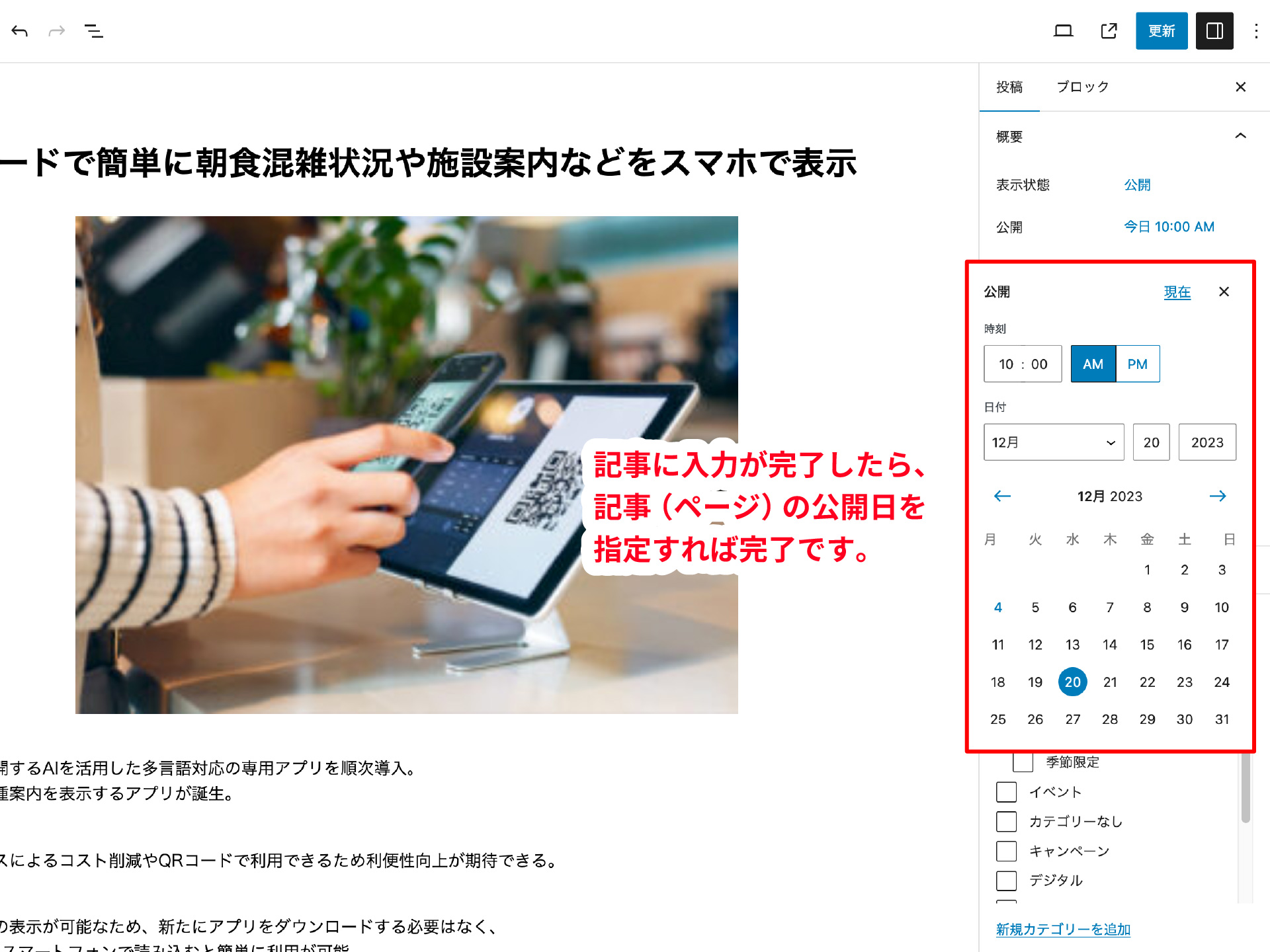This screenshot has height=952, width=1270.
Task: Open the 12月 month dropdown
Action: pos(1053,442)
